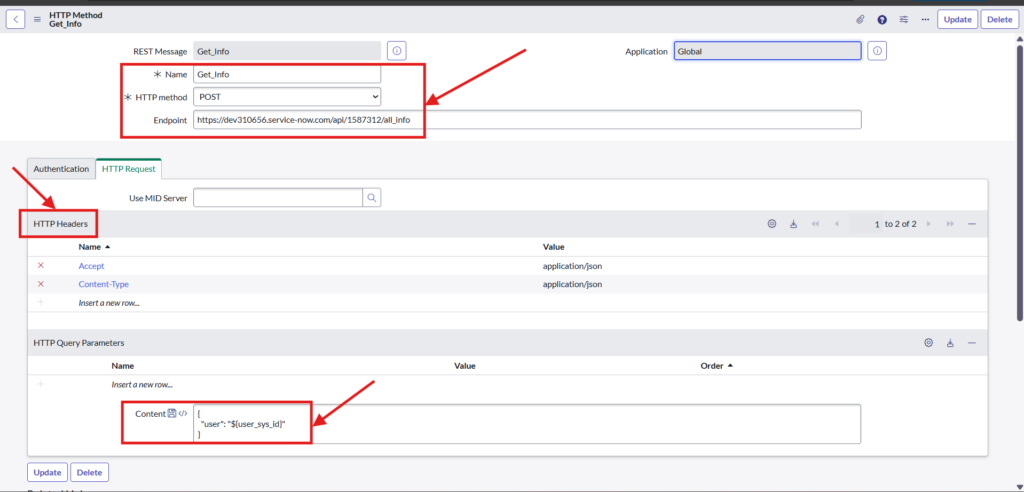
Task: Remove the Content-Type header row
Action: pyautogui.click(x=41, y=284)
